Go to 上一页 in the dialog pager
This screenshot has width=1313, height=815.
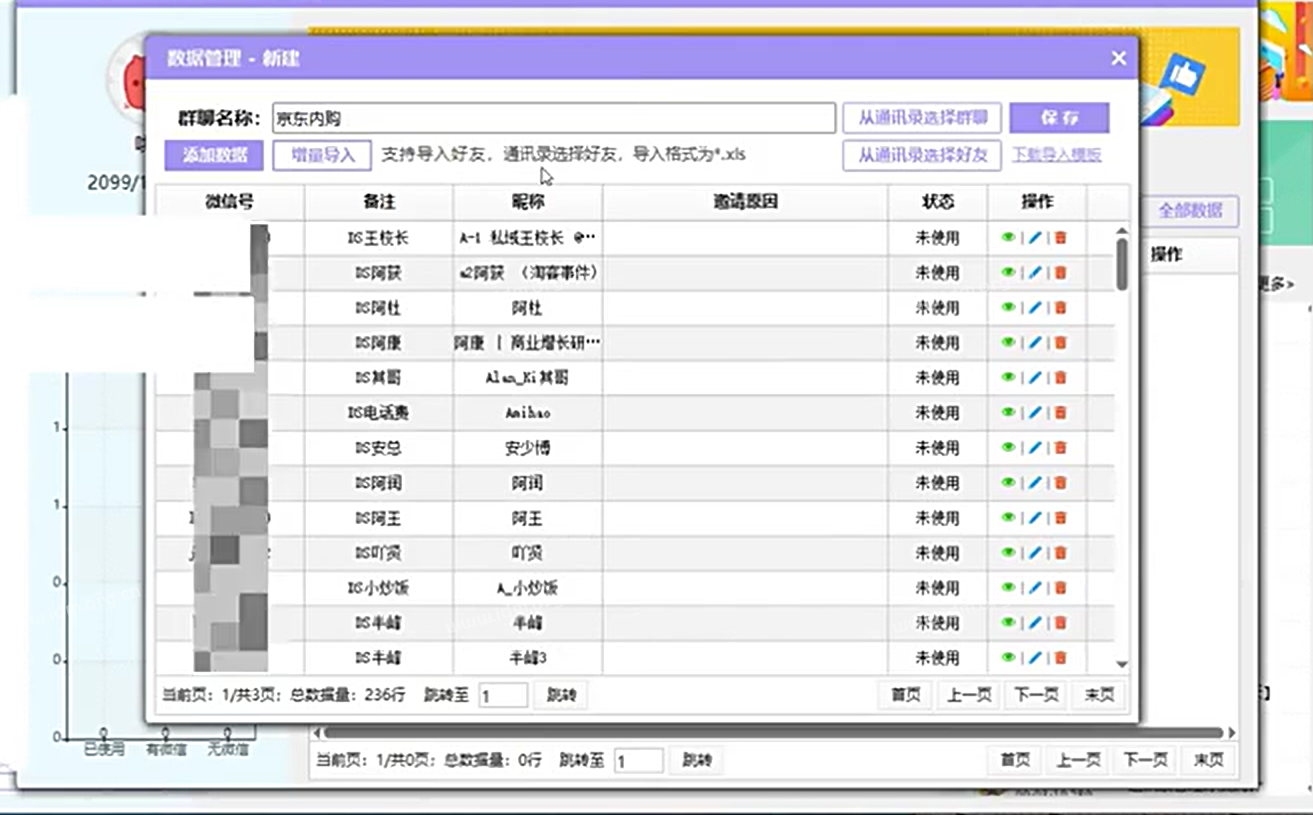968,695
